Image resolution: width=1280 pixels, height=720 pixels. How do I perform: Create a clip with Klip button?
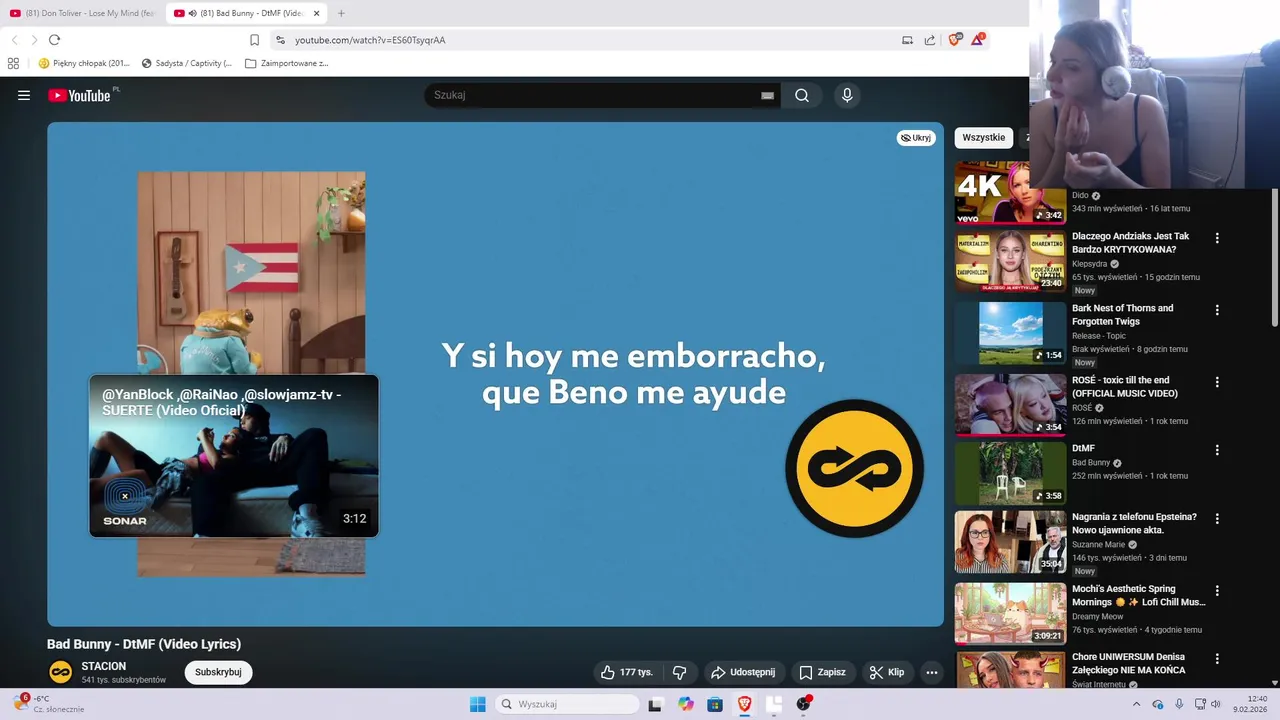click(x=887, y=672)
